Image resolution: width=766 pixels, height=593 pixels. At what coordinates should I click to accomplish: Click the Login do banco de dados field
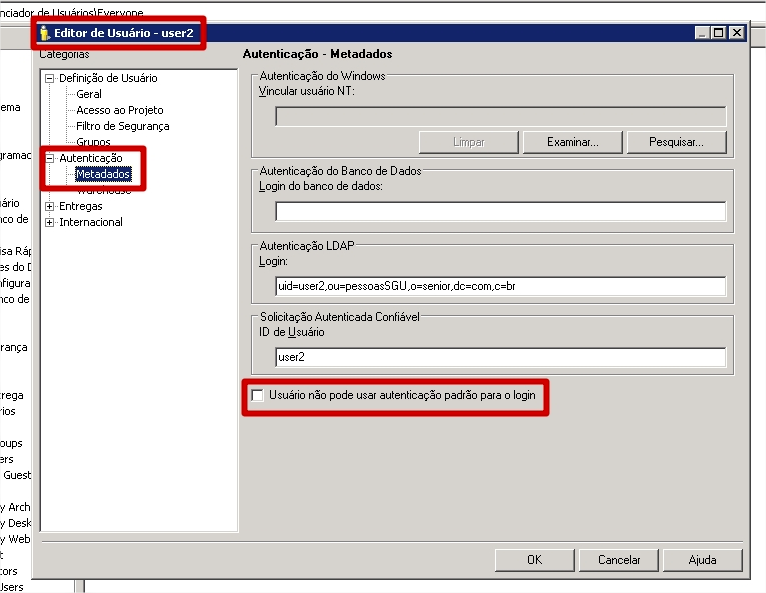click(500, 211)
